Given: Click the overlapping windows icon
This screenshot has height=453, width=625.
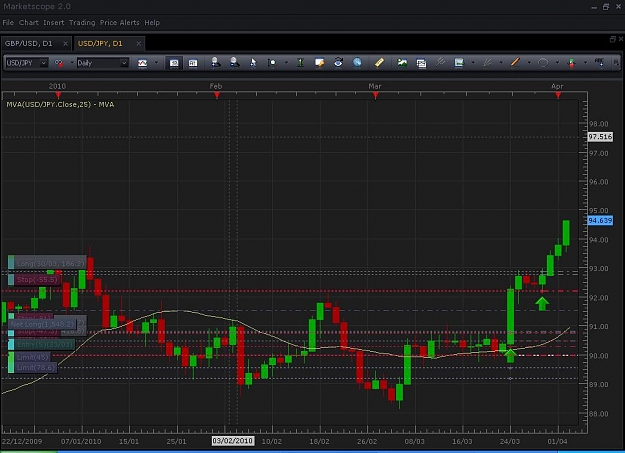Looking at the screenshot, I should [x=421, y=63].
